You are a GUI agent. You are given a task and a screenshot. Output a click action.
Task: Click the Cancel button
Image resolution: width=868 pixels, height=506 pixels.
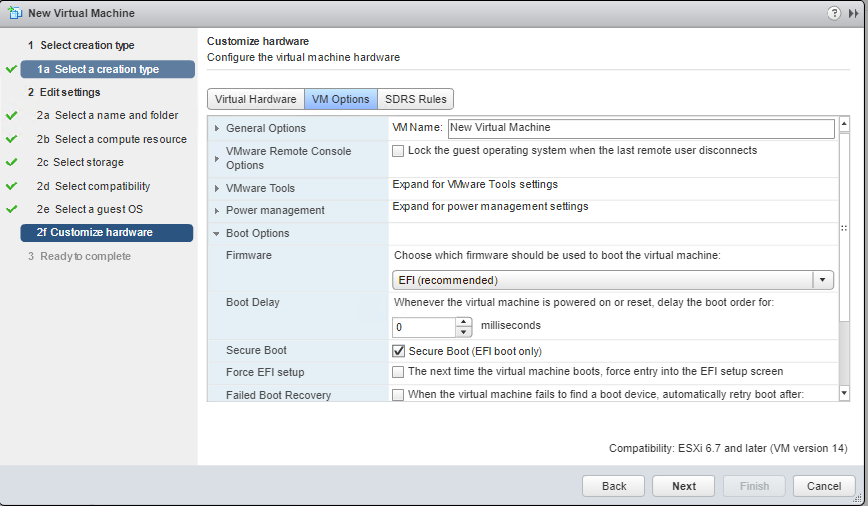(824, 486)
